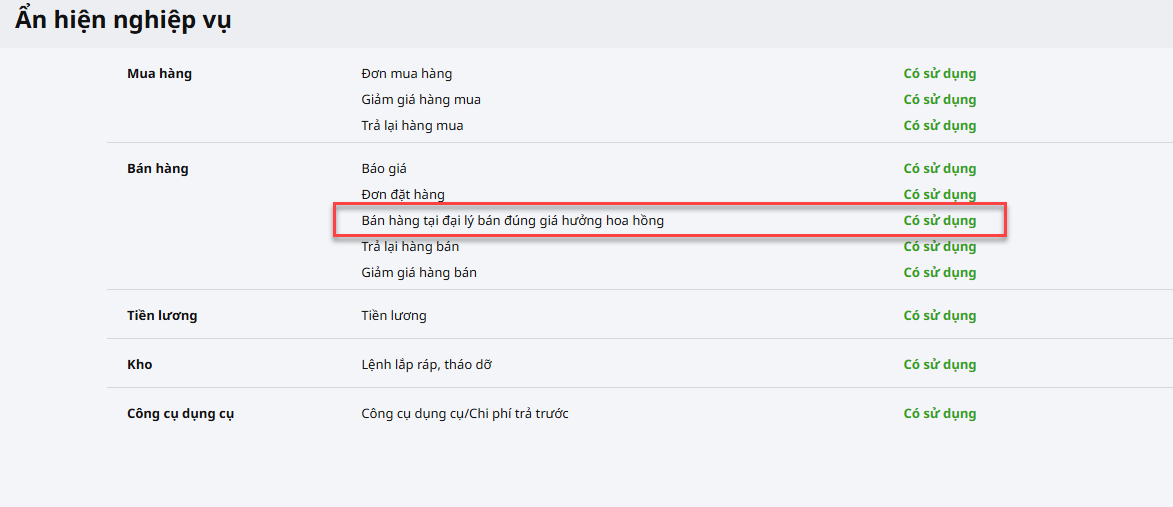
Task: Change Có sử dụng status for Đơn đặt hàng
Action: [x=939, y=195]
